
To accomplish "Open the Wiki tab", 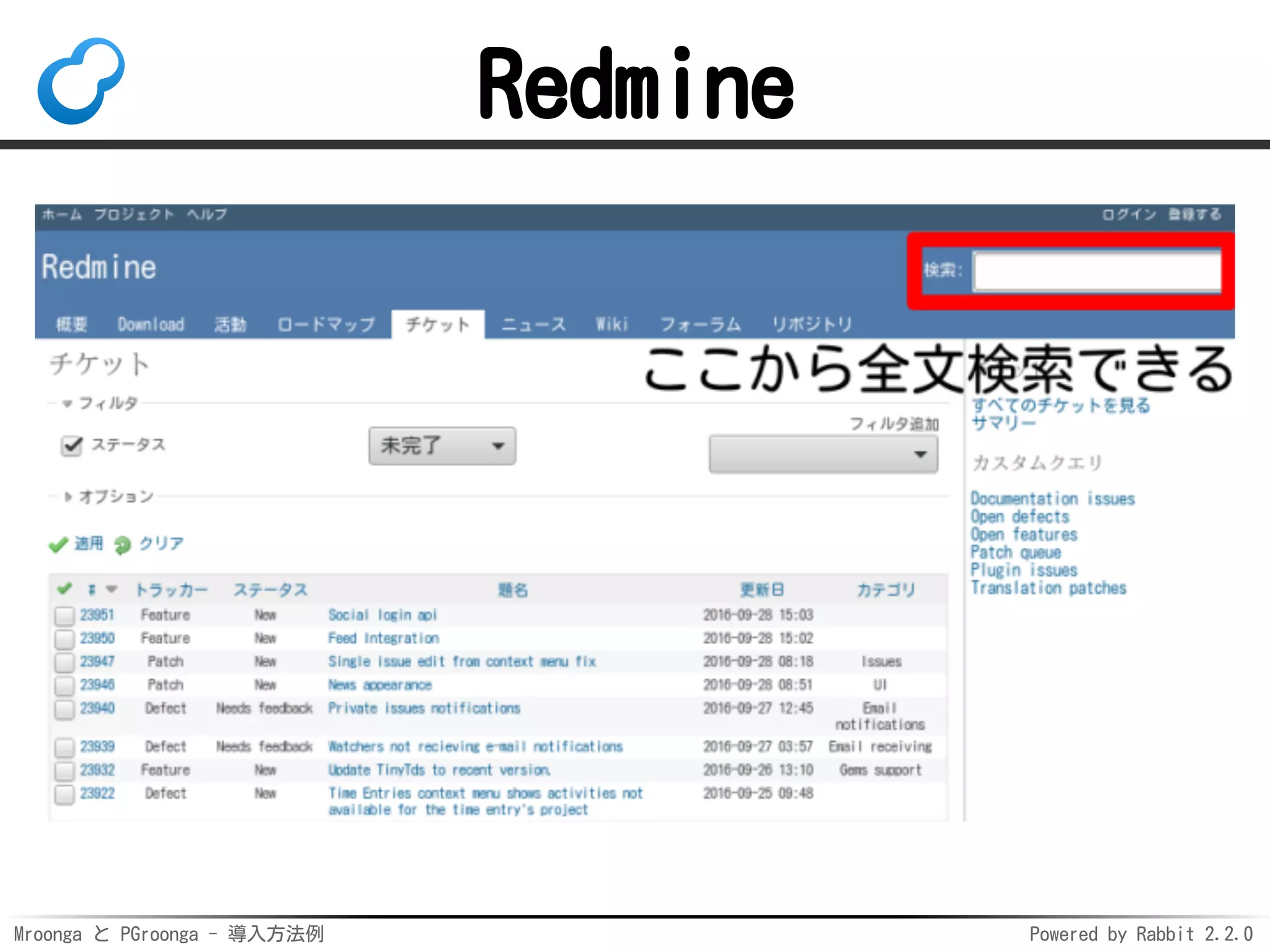I will 612,324.
